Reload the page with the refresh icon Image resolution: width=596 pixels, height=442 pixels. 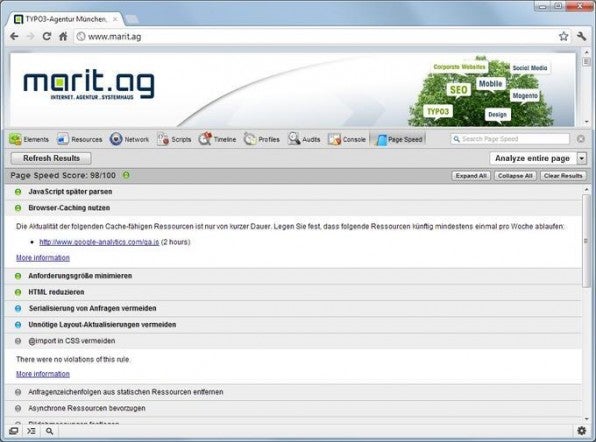[x=47, y=36]
